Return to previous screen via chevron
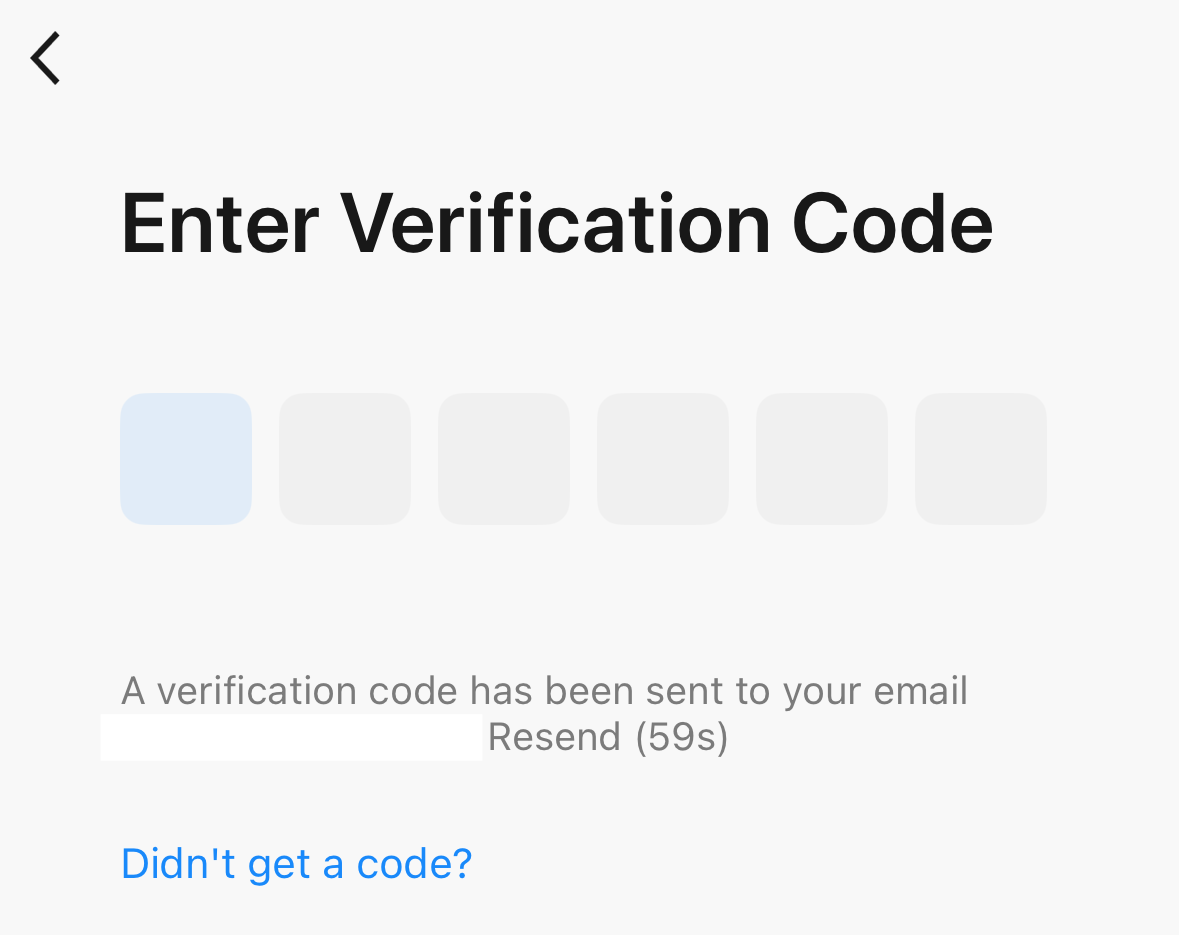This screenshot has height=935, width=1179. [46, 58]
